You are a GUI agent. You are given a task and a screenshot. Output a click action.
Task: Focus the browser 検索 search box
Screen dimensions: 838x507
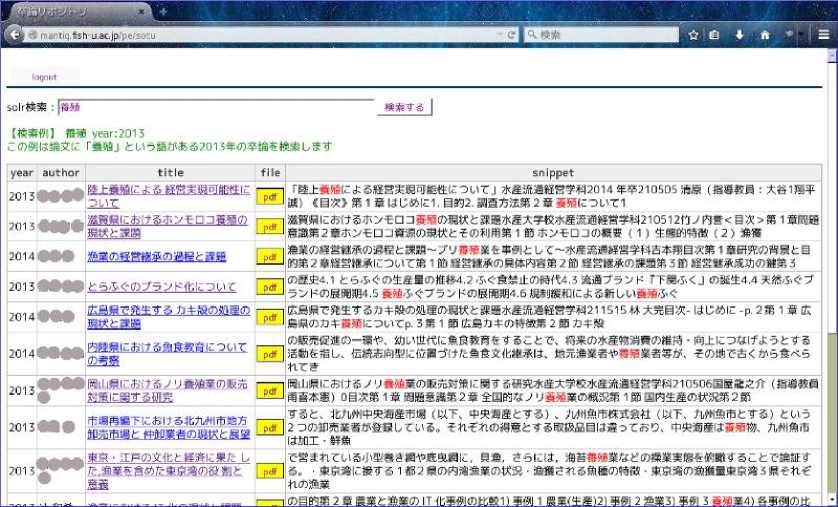(x=605, y=35)
